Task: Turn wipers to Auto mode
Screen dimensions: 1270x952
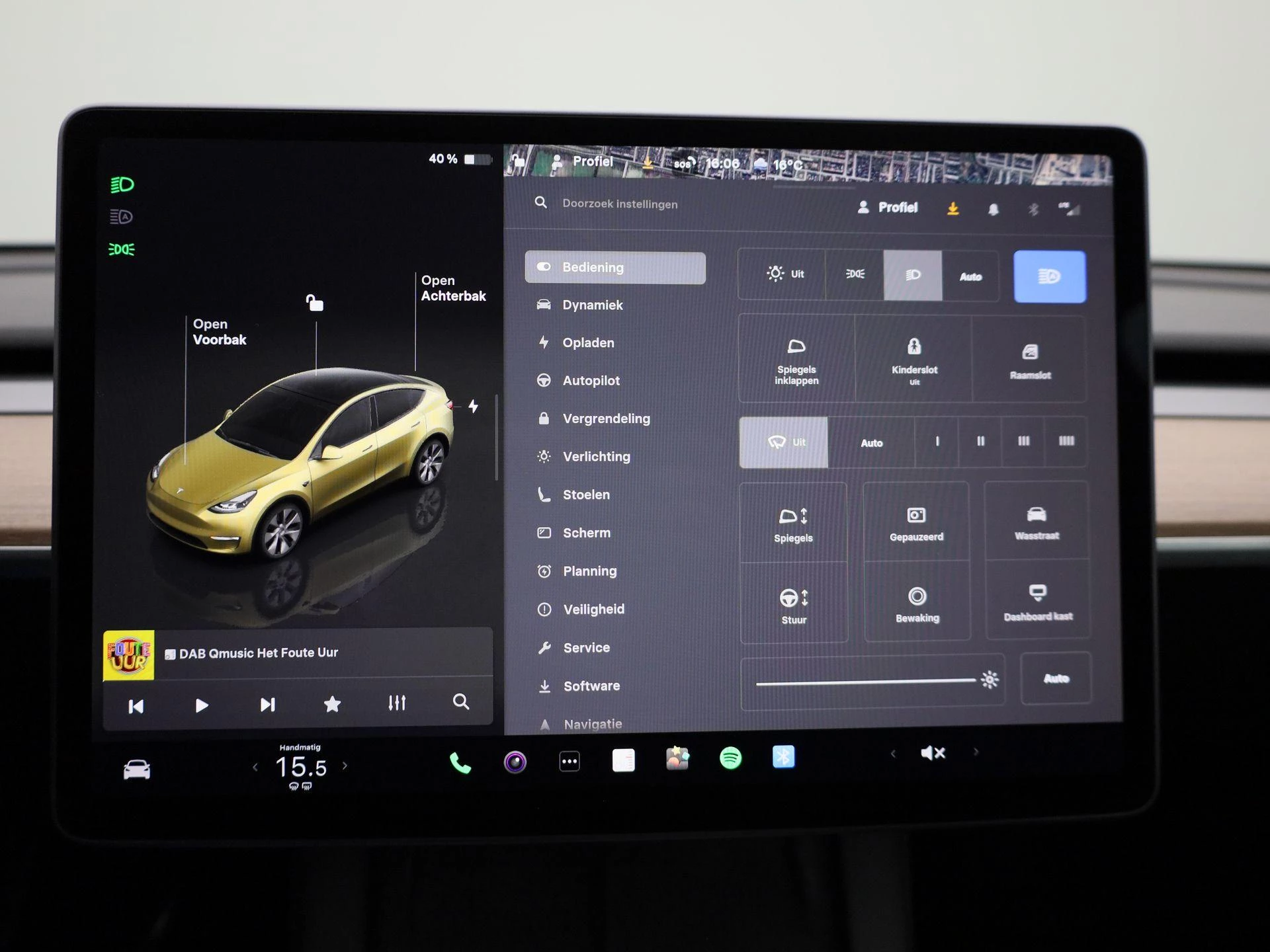Action: coord(871,443)
